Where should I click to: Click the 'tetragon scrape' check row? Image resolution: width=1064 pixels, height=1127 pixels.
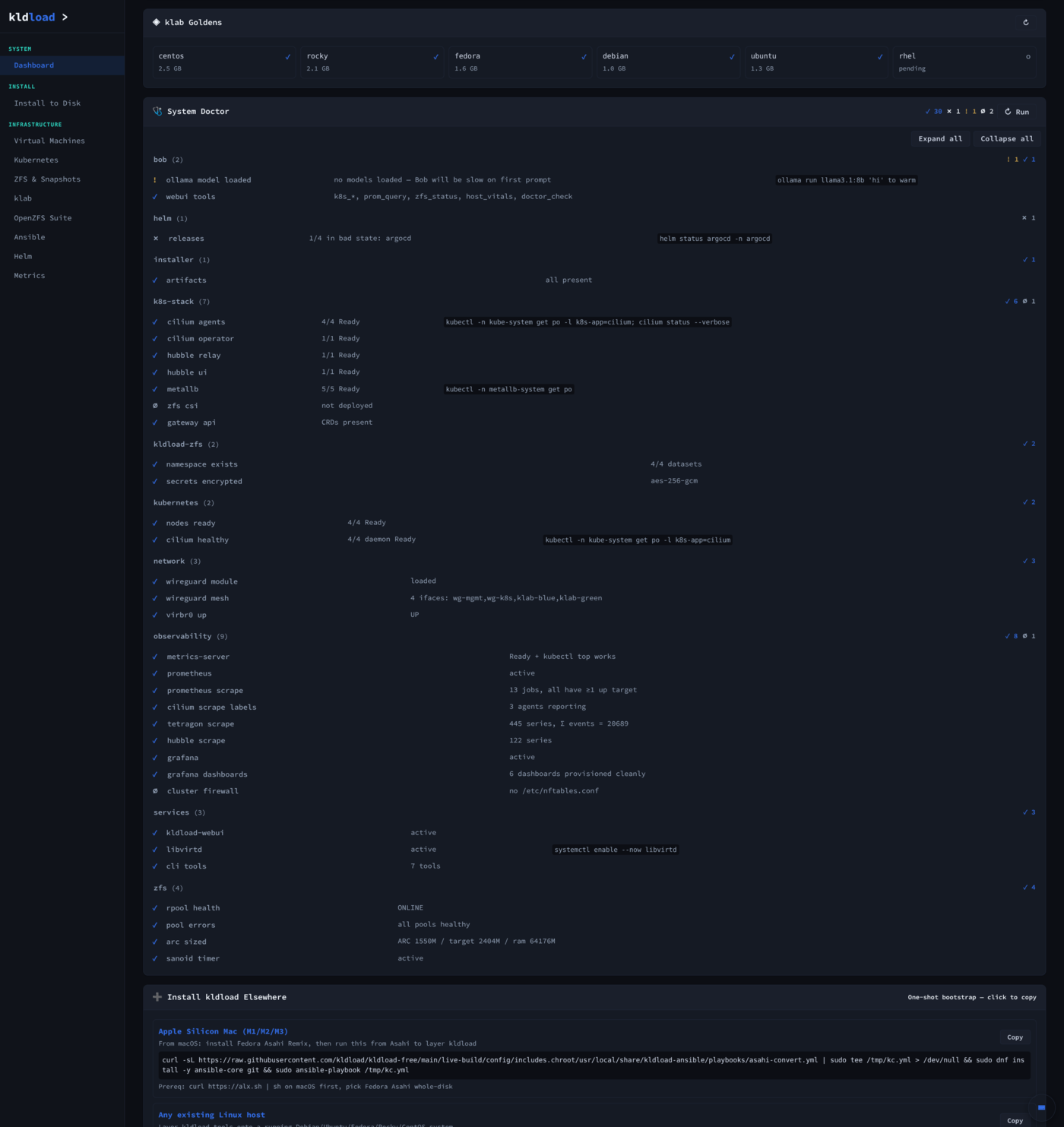594,724
